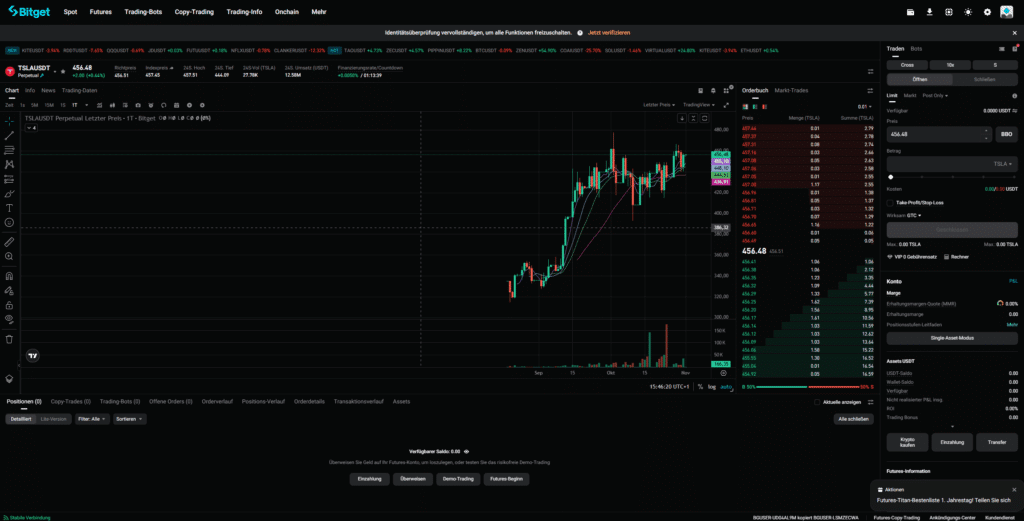Open the 'Filter: Alle' dropdown
1024x521 pixels.
click(90, 419)
